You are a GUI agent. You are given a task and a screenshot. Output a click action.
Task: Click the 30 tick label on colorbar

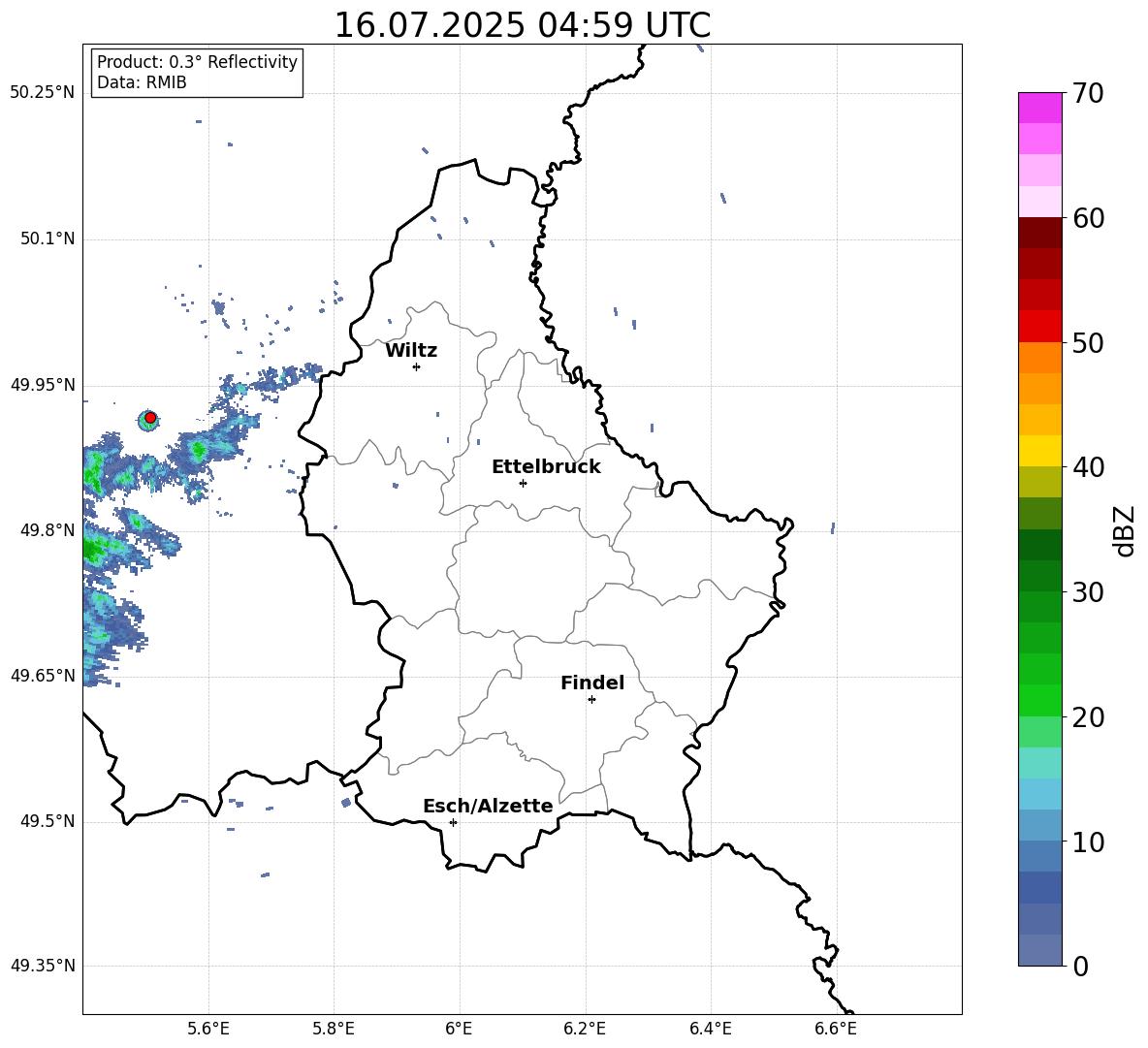click(1088, 592)
